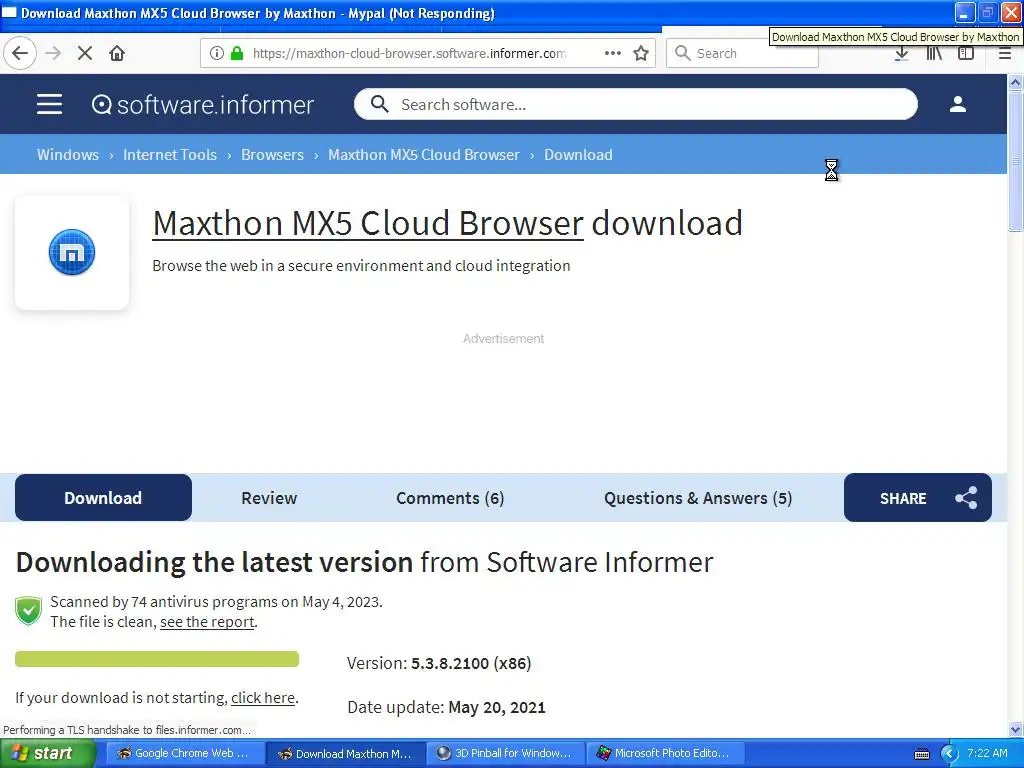Open the Comments (6) tab
1024x768 pixels.
coord(450,498)
